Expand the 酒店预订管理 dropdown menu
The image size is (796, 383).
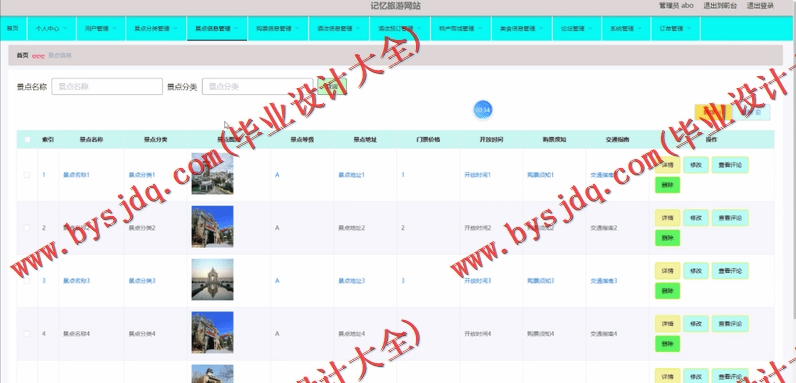(x=400, y=28)
